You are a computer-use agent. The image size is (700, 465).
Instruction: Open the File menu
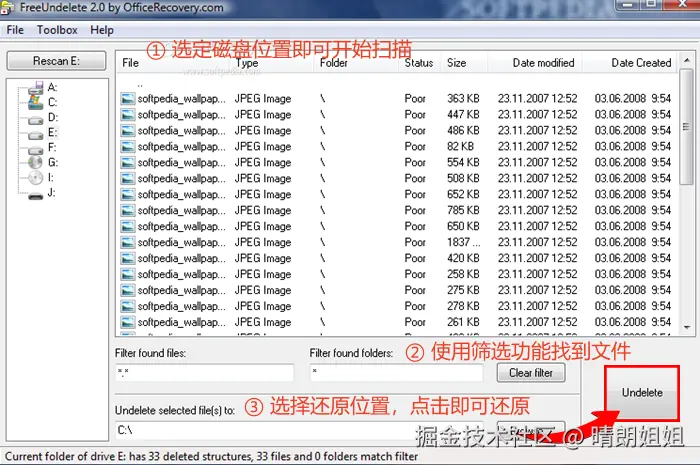click(x=15, y=30)
